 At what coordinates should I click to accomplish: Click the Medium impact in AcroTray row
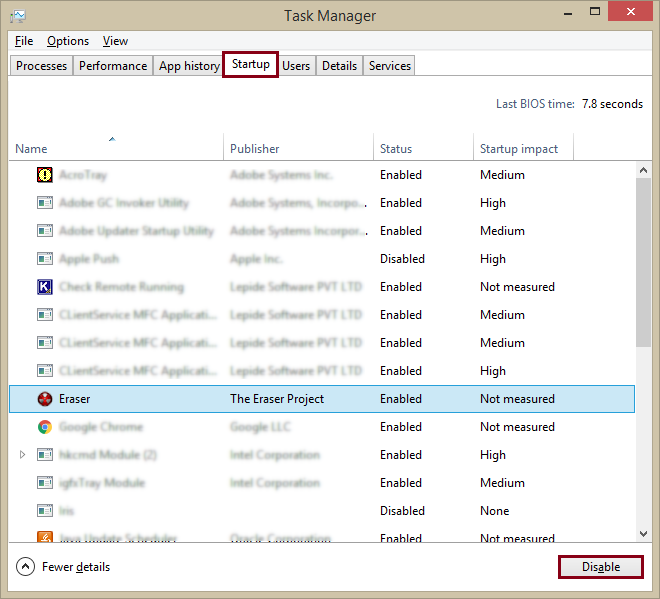[x=502, y=175]
